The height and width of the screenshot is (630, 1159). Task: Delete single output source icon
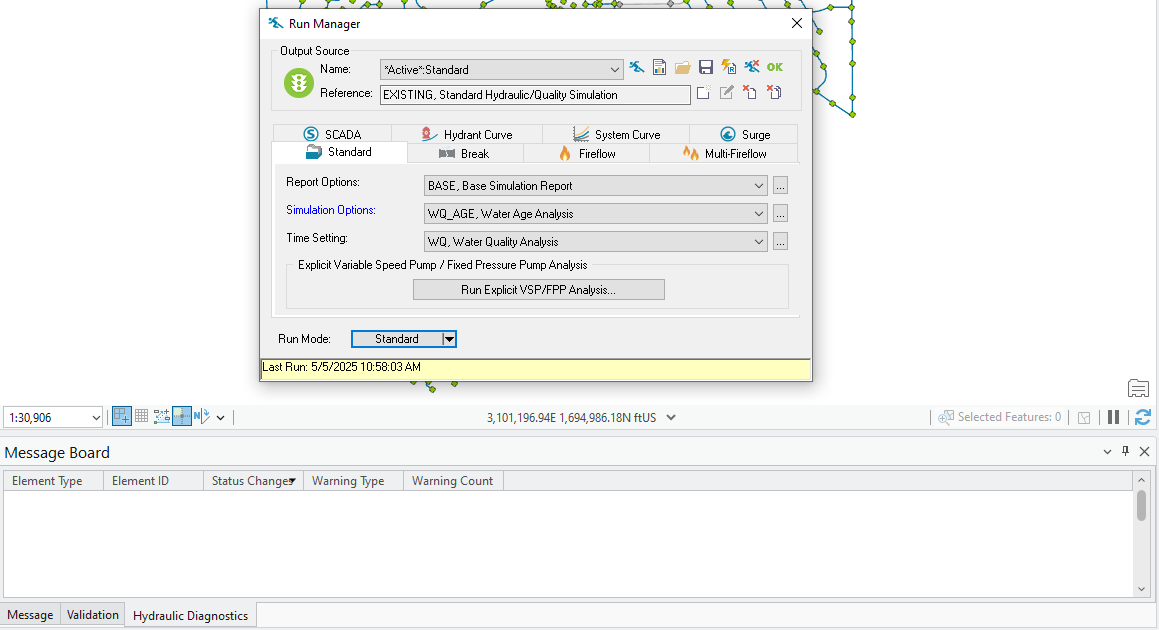coord(750,92)
